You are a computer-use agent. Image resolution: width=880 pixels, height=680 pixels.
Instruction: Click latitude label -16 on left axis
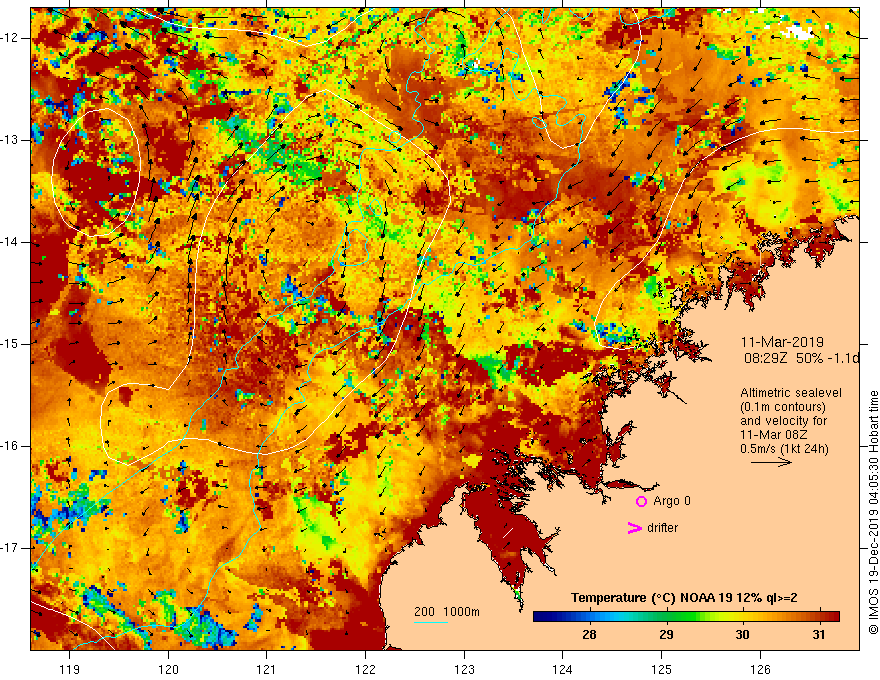click(x=10, y=446)
